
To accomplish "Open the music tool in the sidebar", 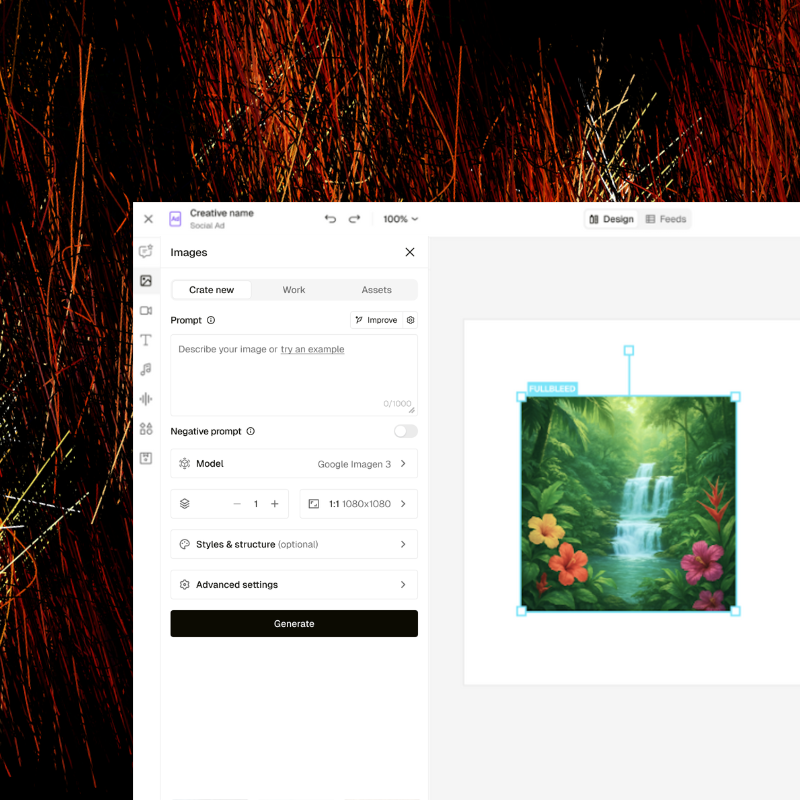I will coord(146,368).
